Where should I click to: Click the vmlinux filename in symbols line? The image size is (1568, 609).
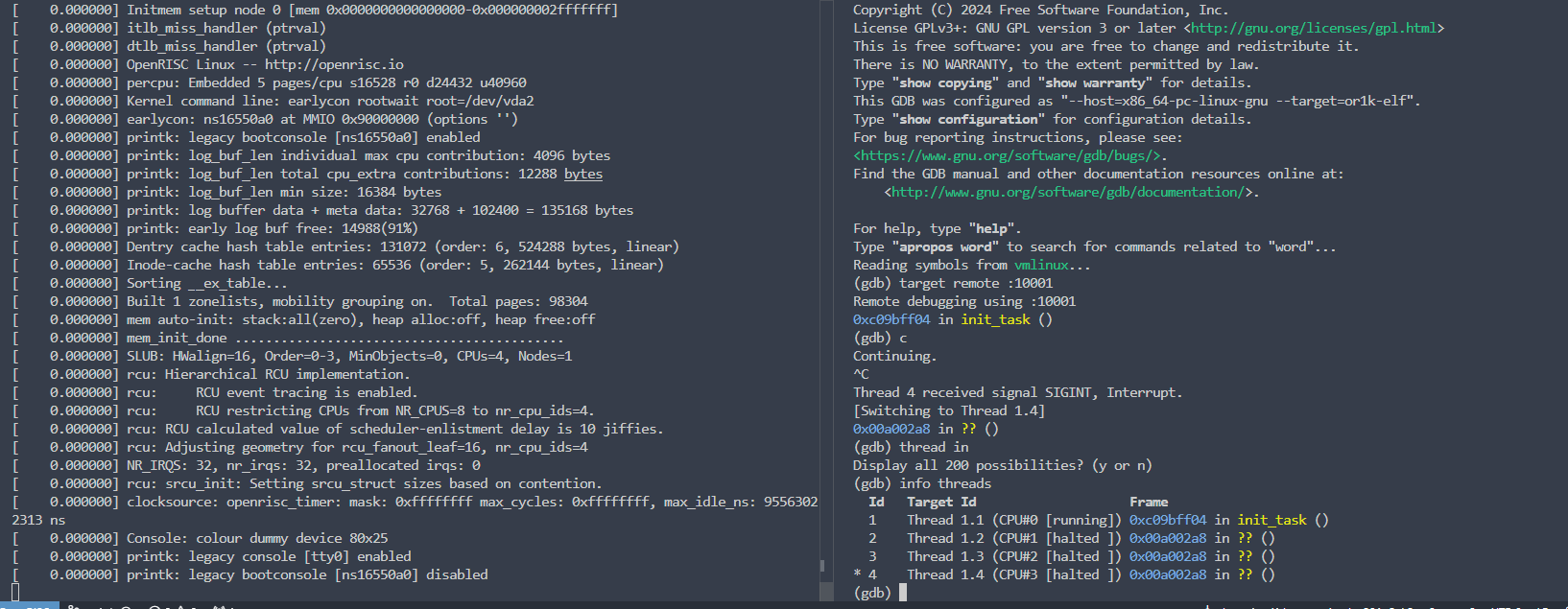(x=1041, y=265)
